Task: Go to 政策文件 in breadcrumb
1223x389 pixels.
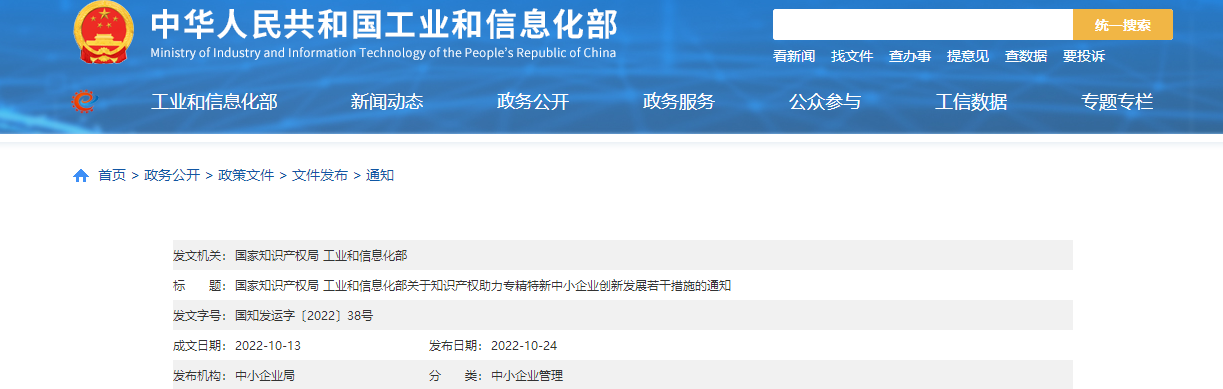Action: click(x=246, y=175)
